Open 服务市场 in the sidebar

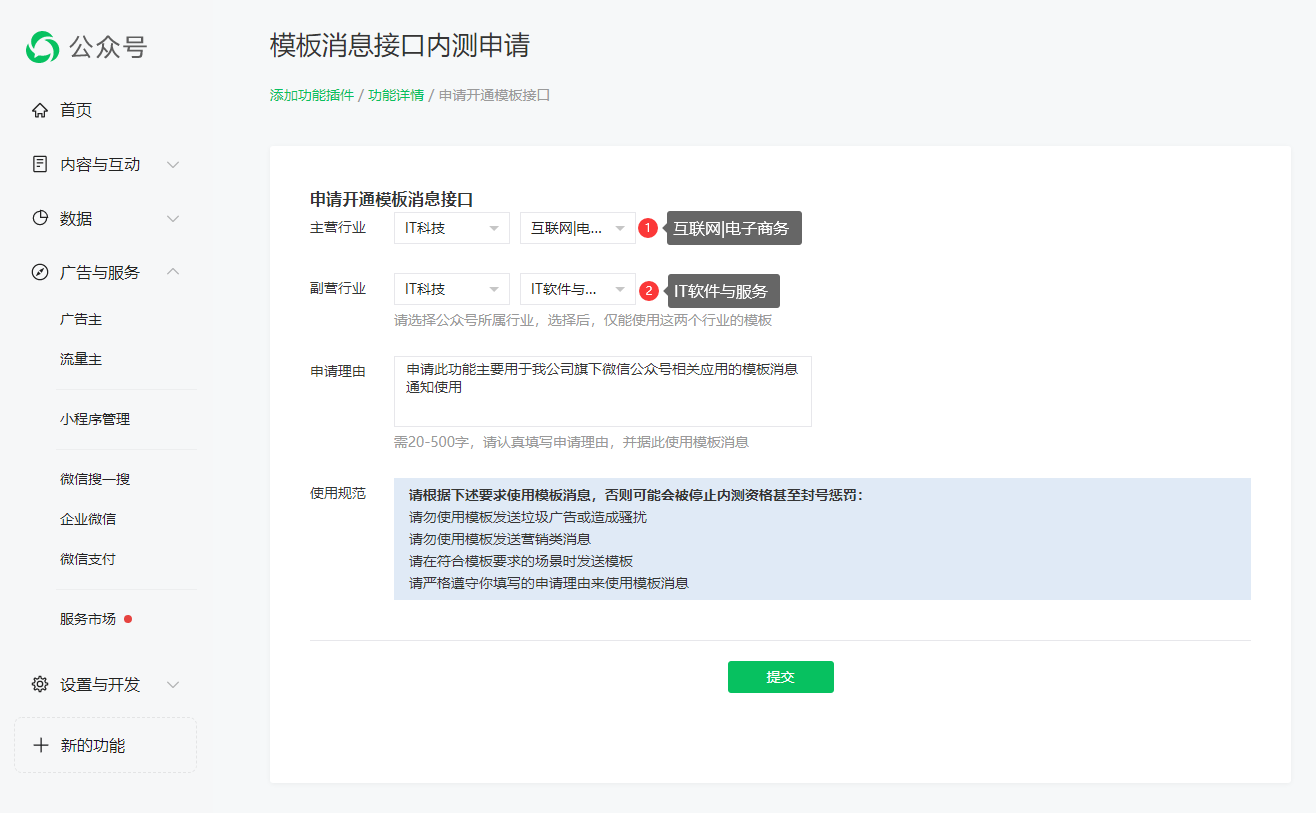coord(88,619)
